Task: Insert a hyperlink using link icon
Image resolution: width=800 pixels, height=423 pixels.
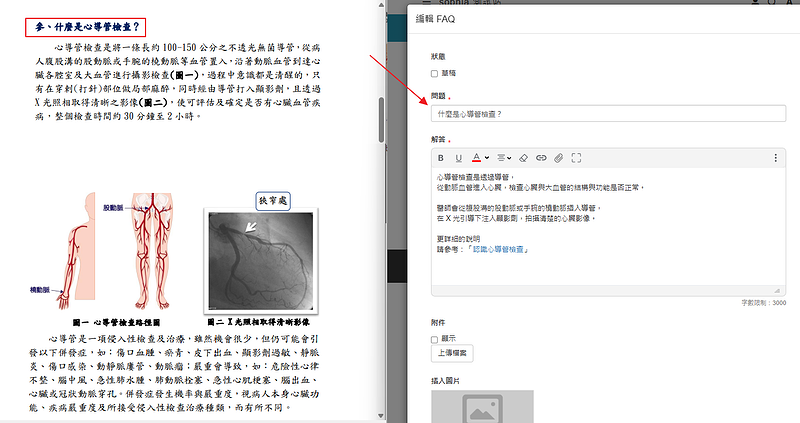Action: (x=542, y=158)
